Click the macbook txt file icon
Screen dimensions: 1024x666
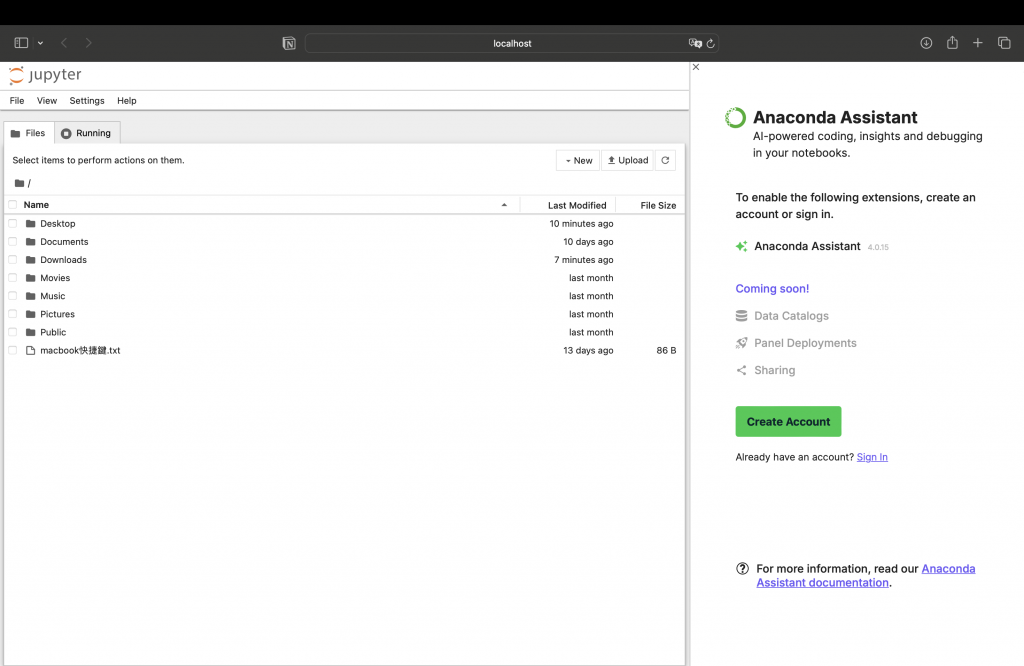click(x=30, y=351)
